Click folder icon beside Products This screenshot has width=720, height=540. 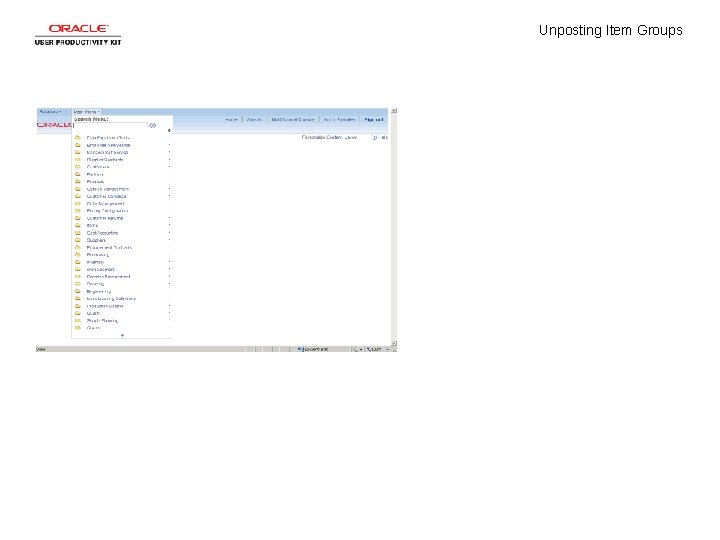[x=78, y=182]
